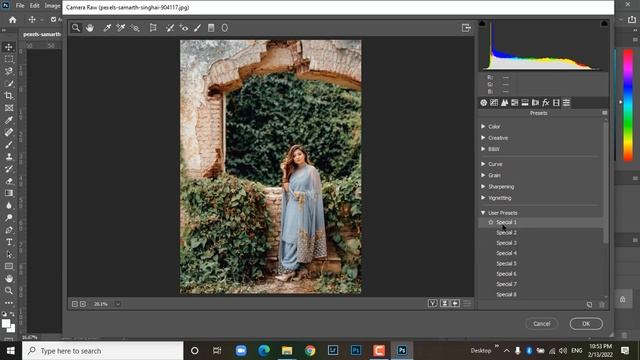The width and height of the screenshot is (640, 360).
Task: Click the zoom in plus button below preview
Action: point(83,304)
